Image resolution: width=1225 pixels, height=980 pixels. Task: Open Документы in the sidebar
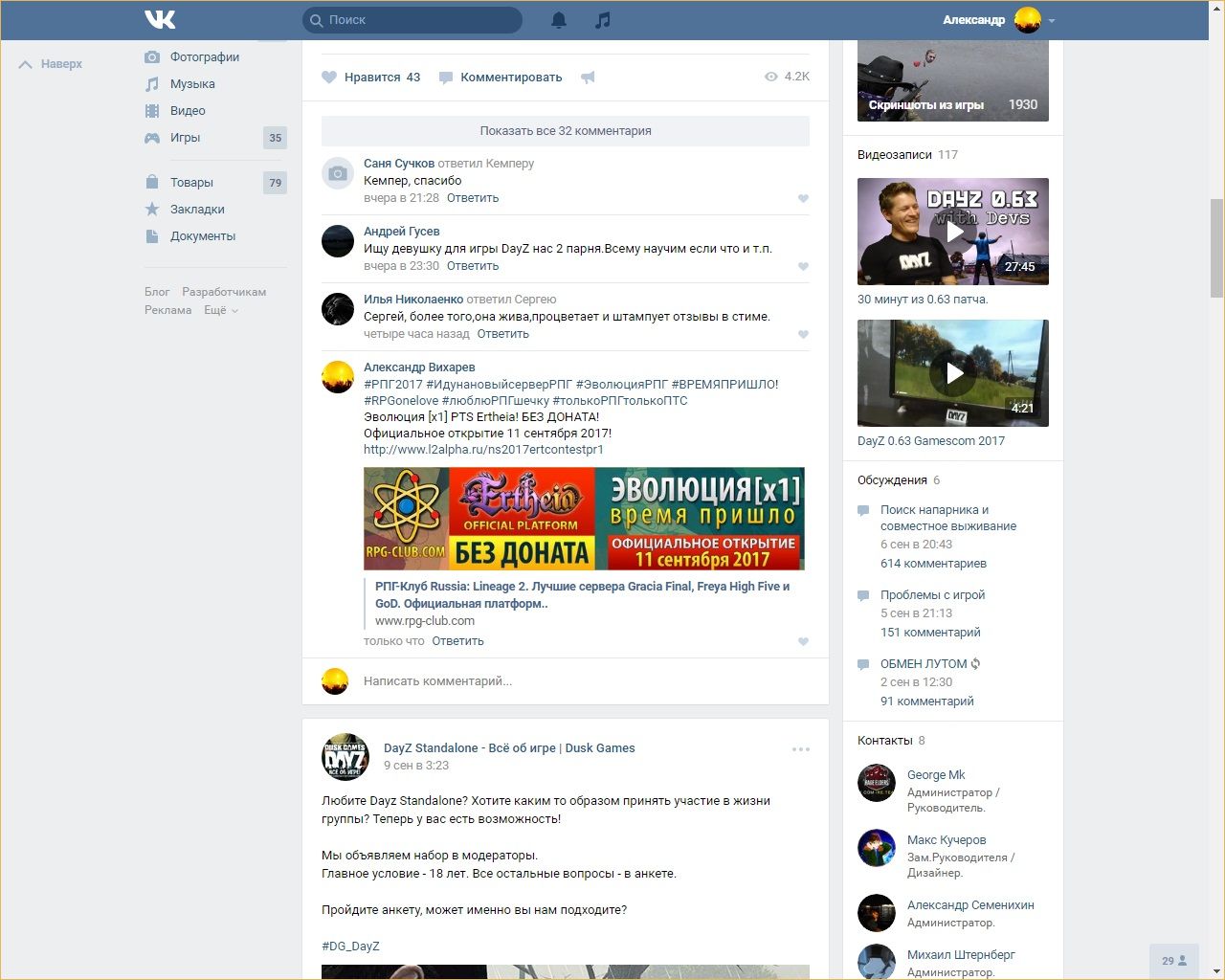[203, 236]
